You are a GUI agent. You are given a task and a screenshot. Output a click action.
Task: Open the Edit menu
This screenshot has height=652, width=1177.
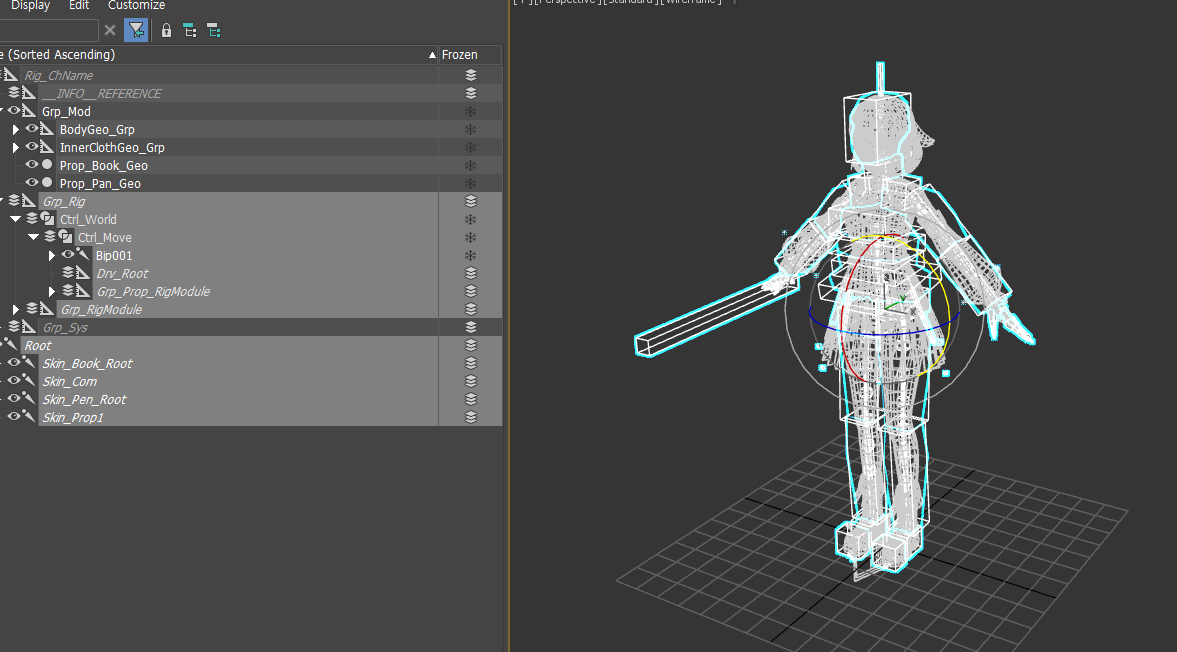click(x=79, y=6)
